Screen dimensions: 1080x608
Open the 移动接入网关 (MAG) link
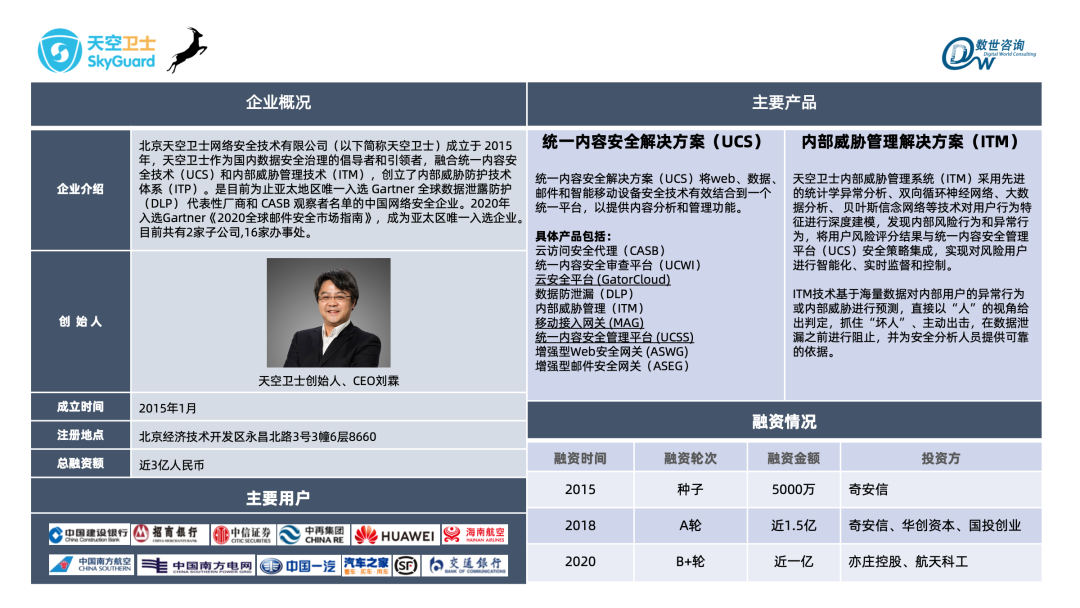pyautogui.click(x=590, y=323)
